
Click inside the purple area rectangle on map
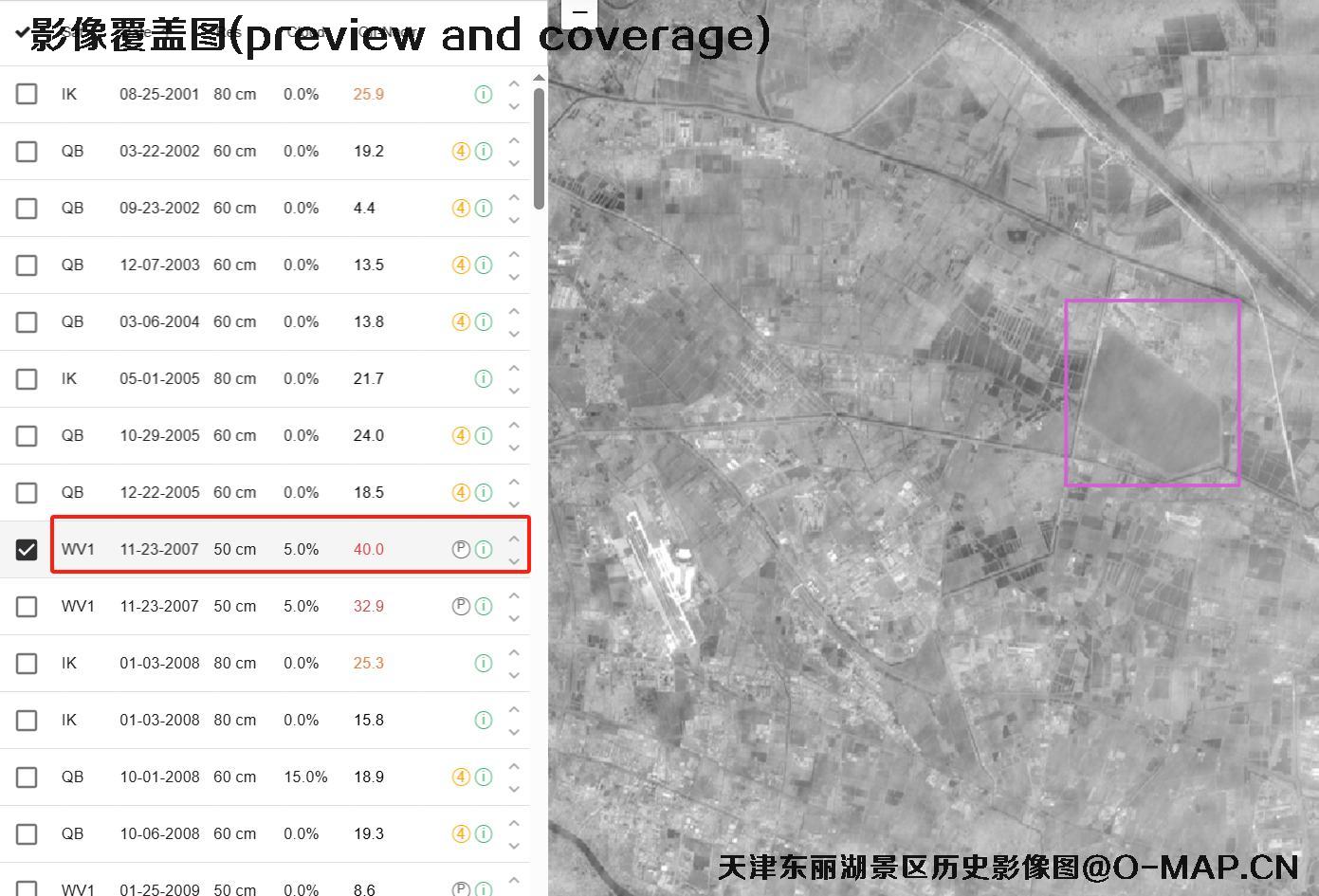point(1152,393)
